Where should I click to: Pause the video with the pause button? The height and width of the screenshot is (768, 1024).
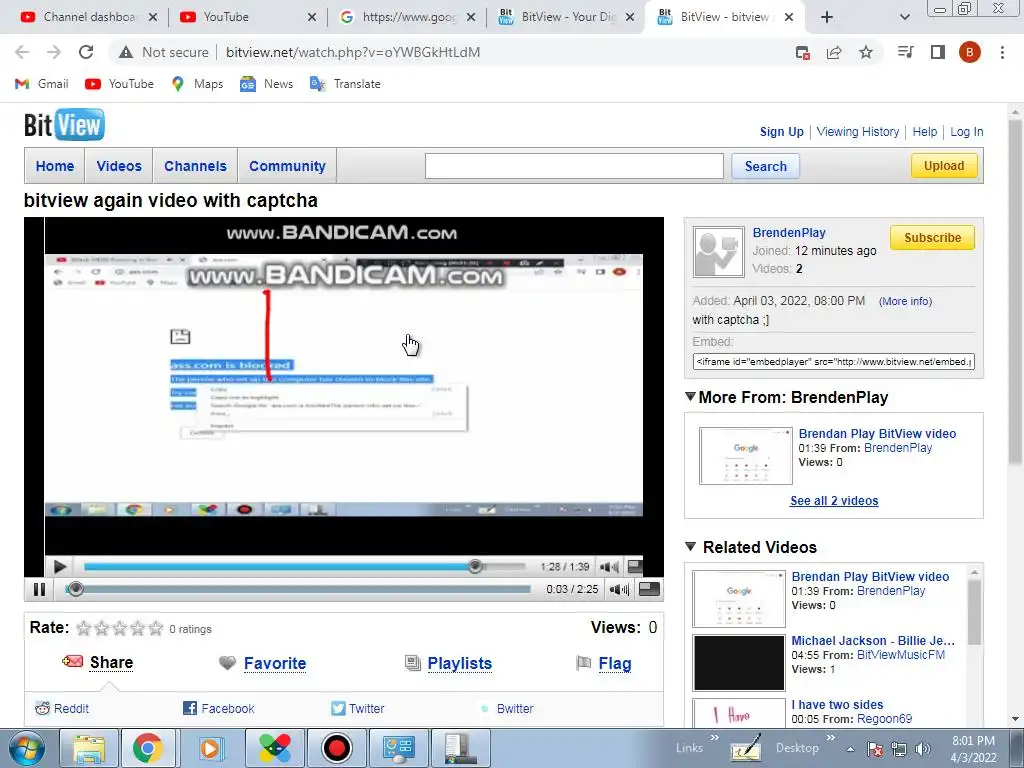(x=39, y=589)
